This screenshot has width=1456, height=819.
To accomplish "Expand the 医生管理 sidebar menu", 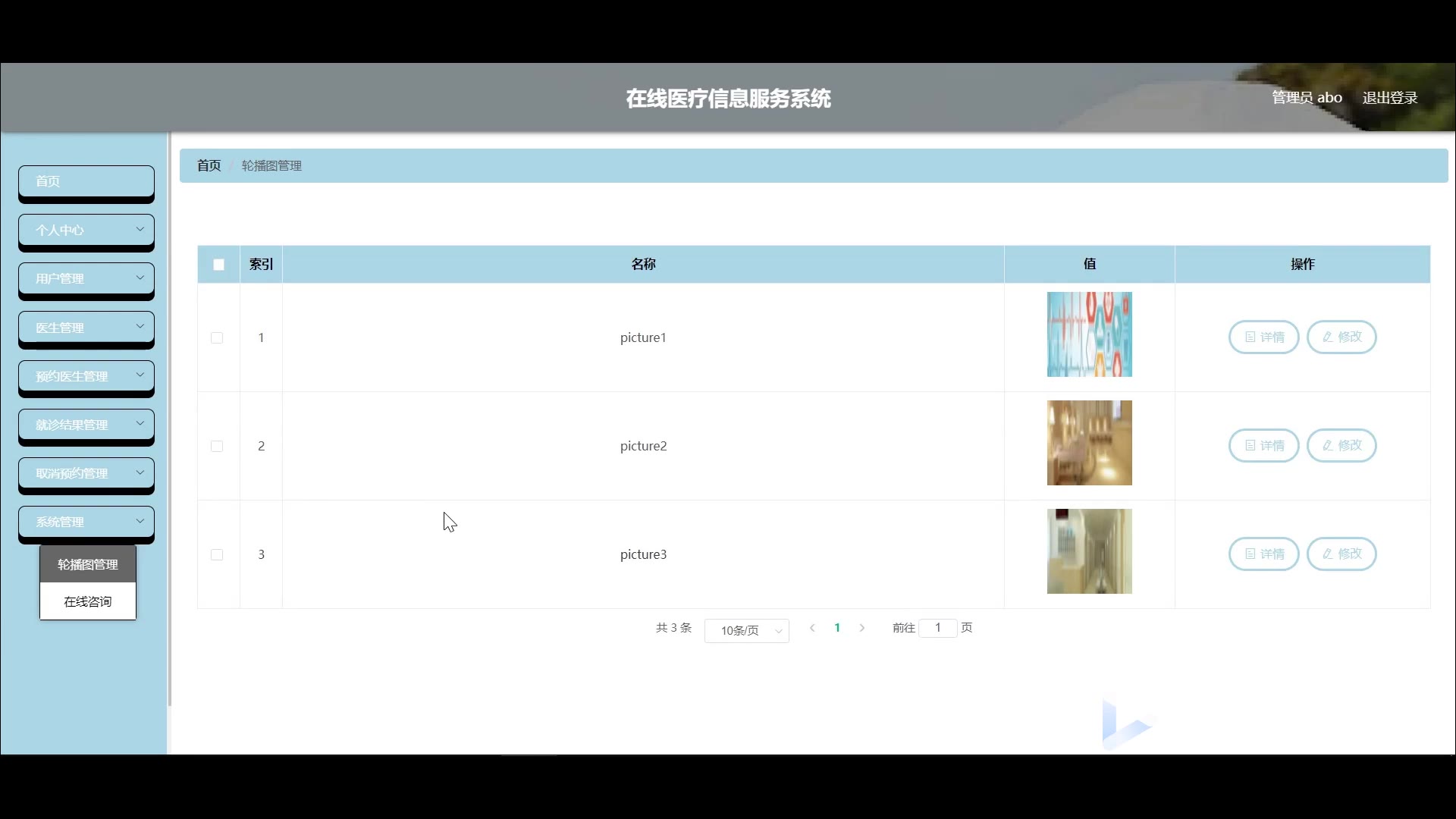I will coord(86,327).
